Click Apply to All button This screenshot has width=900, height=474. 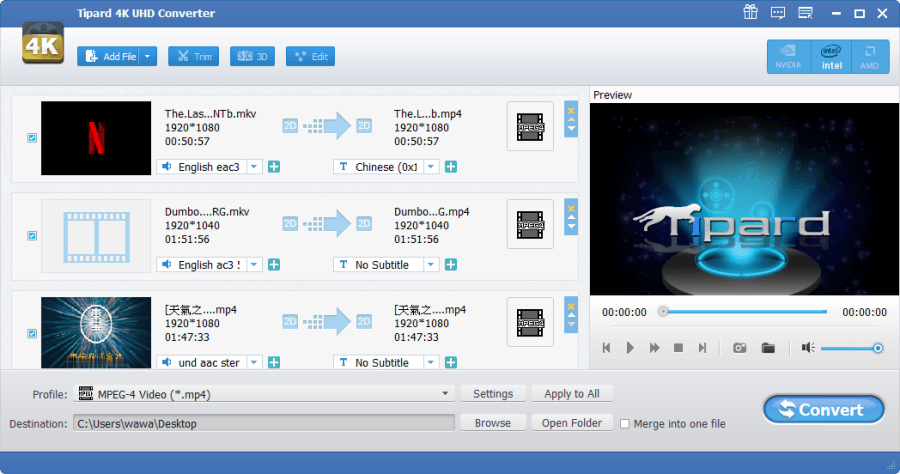pos(572,394)
